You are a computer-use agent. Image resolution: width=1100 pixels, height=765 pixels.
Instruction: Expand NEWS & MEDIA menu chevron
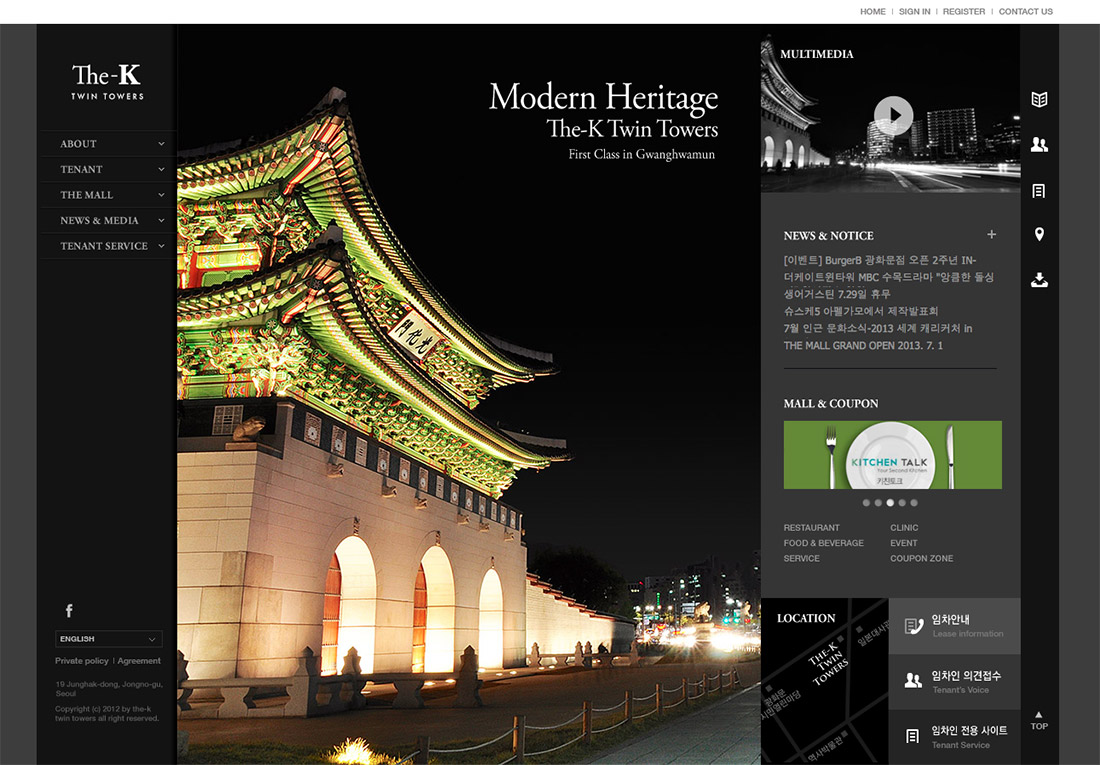161,220
